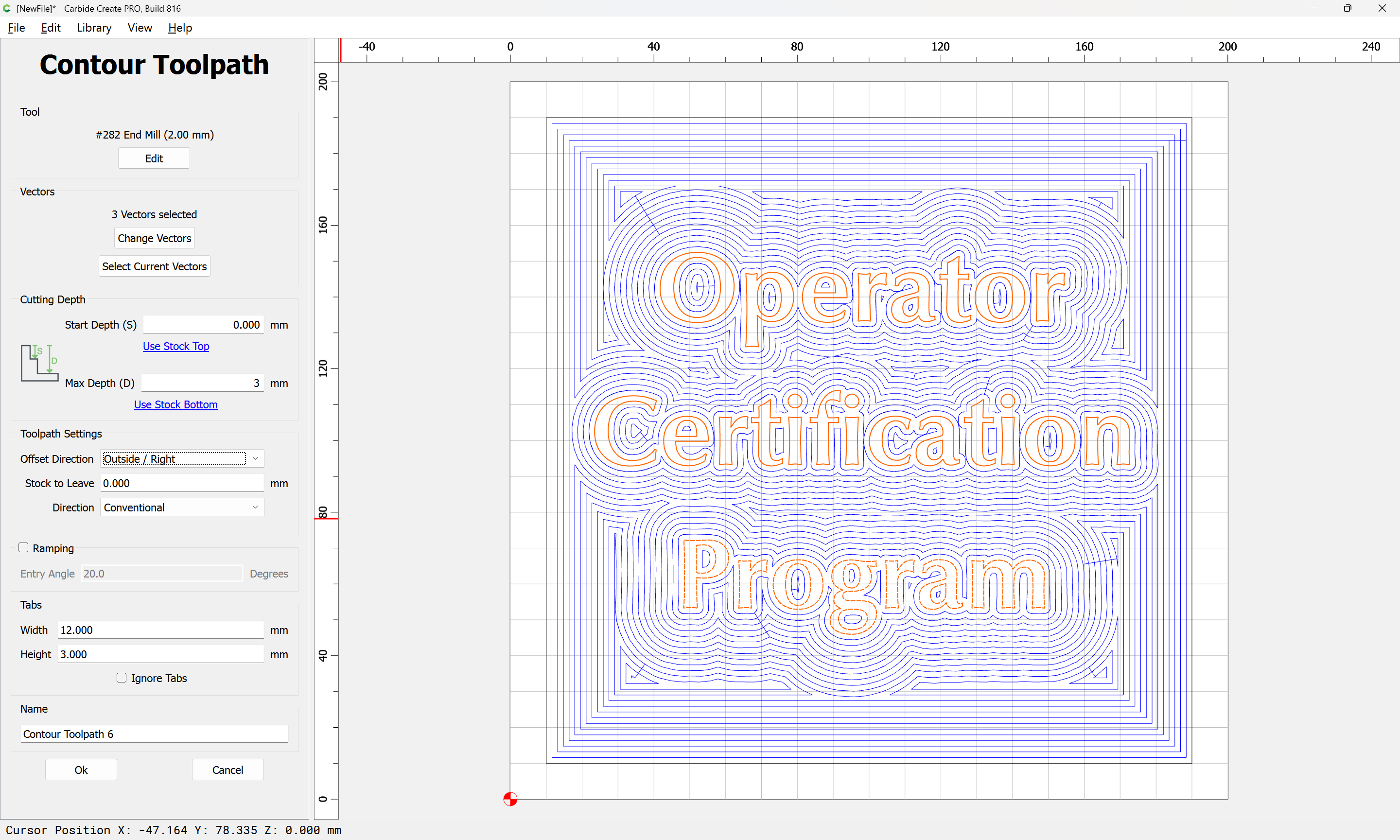Click the Stock to Leave field
Image resolution: width=1400 pixels, height=840 pixels.
pos(182,483)
